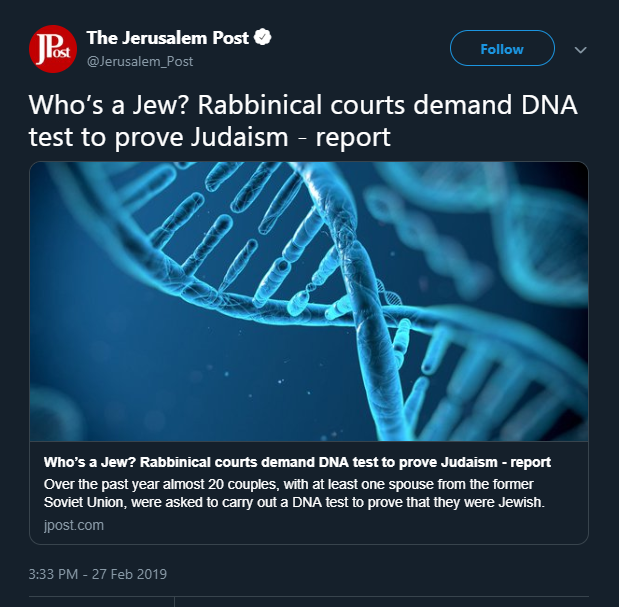Click the summary line starting "Soviet Union, were asked"
Image resolution: width=619 pixels, height=607 pixels.
coord(294,502)
